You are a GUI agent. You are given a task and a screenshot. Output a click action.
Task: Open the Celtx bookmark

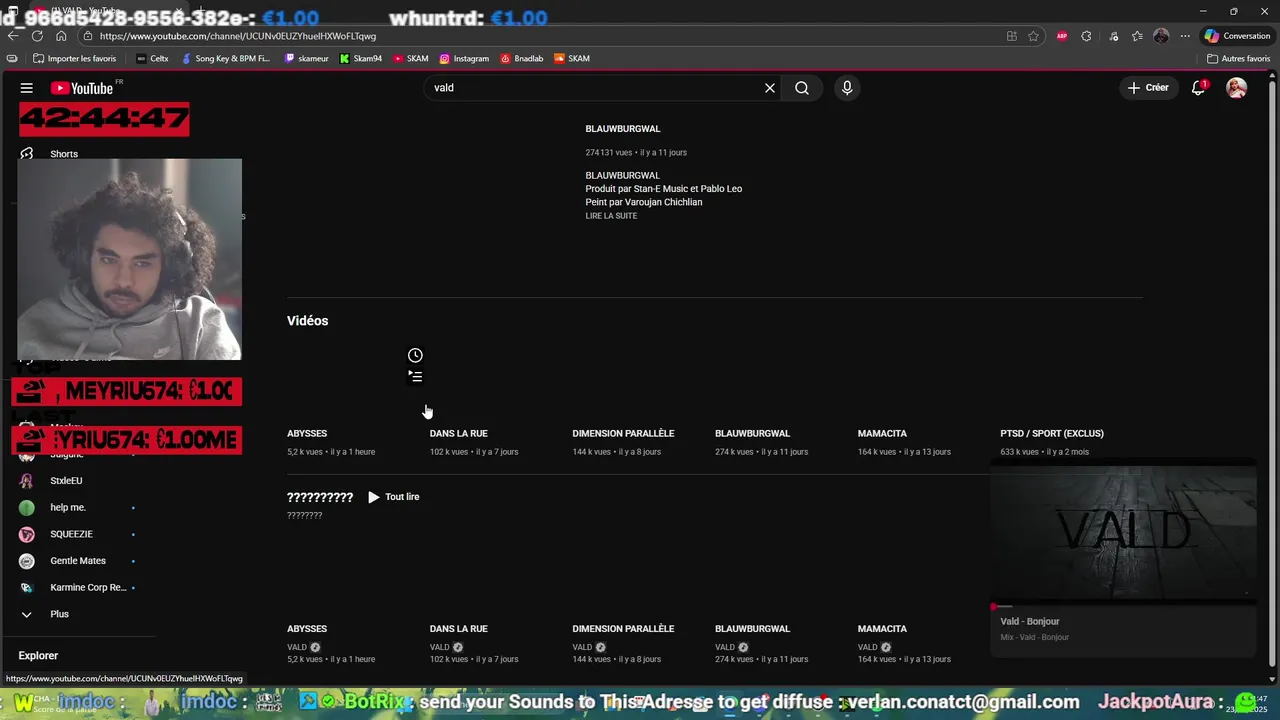tap(152, 59)
